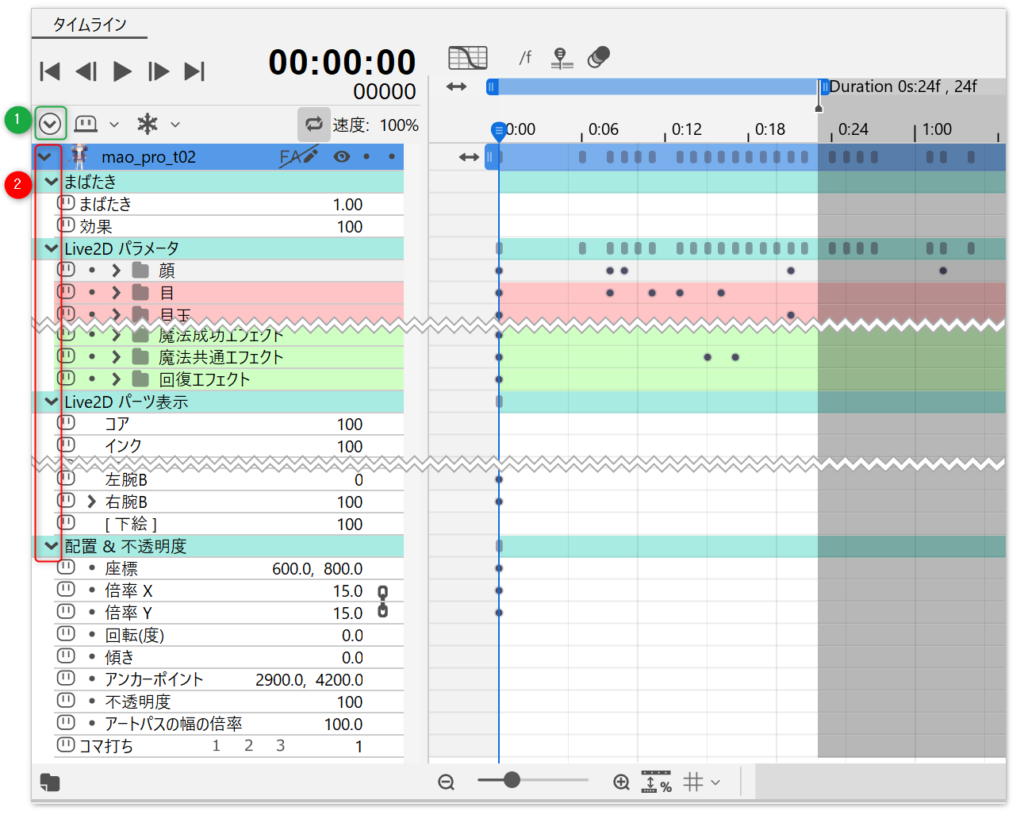Select the タイムライン tab

(x=89, y=25)
